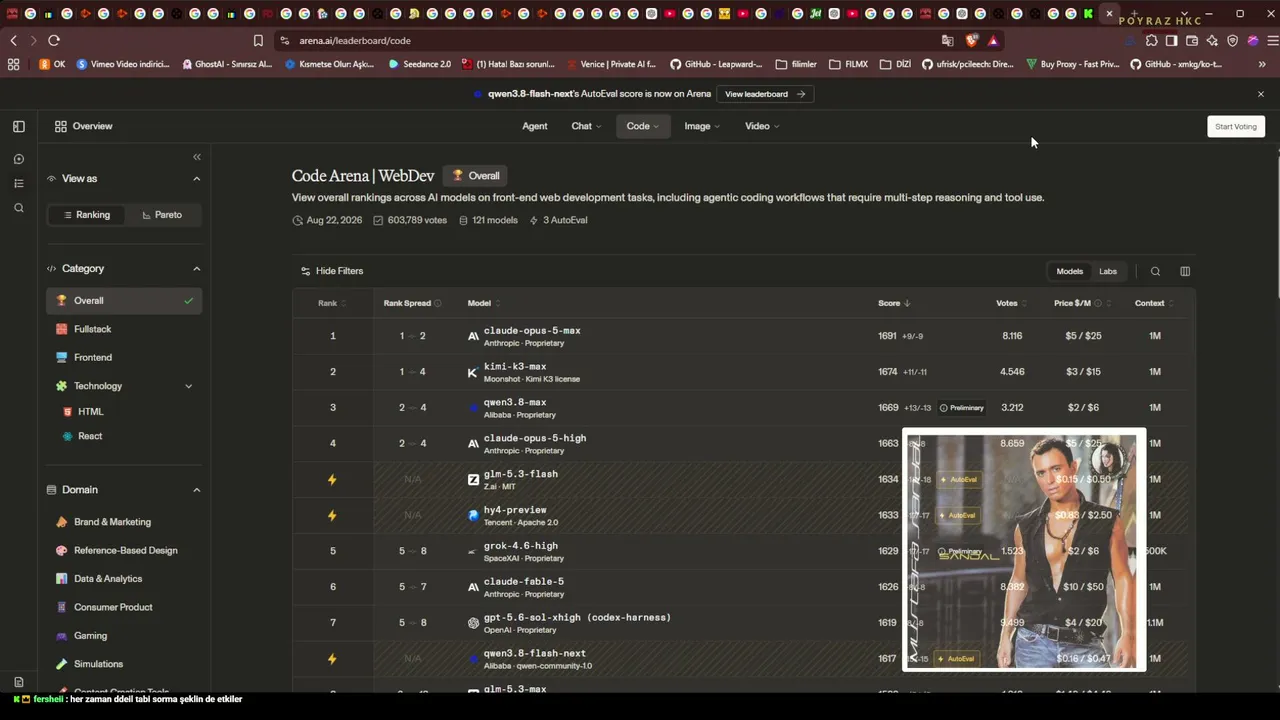The height and width of the screenshot is (720, 1280).
Task: Select the Simulations domain
Action: coord(98,664)
